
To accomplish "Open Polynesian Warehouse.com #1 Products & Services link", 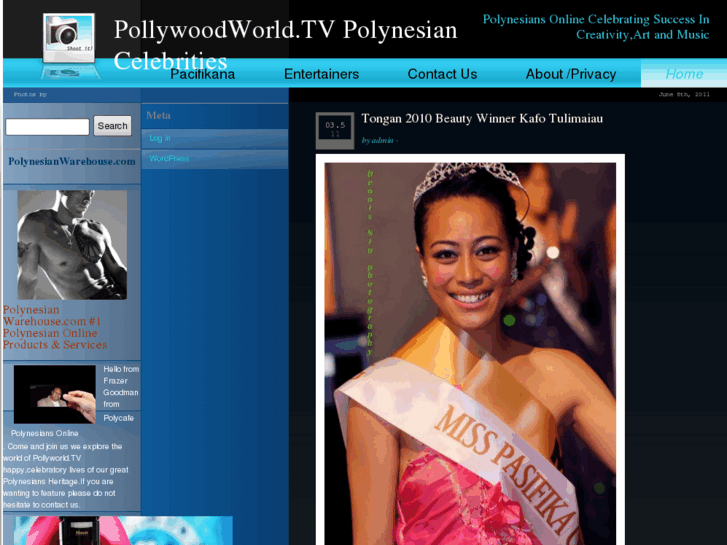I will tap(55, 327).
